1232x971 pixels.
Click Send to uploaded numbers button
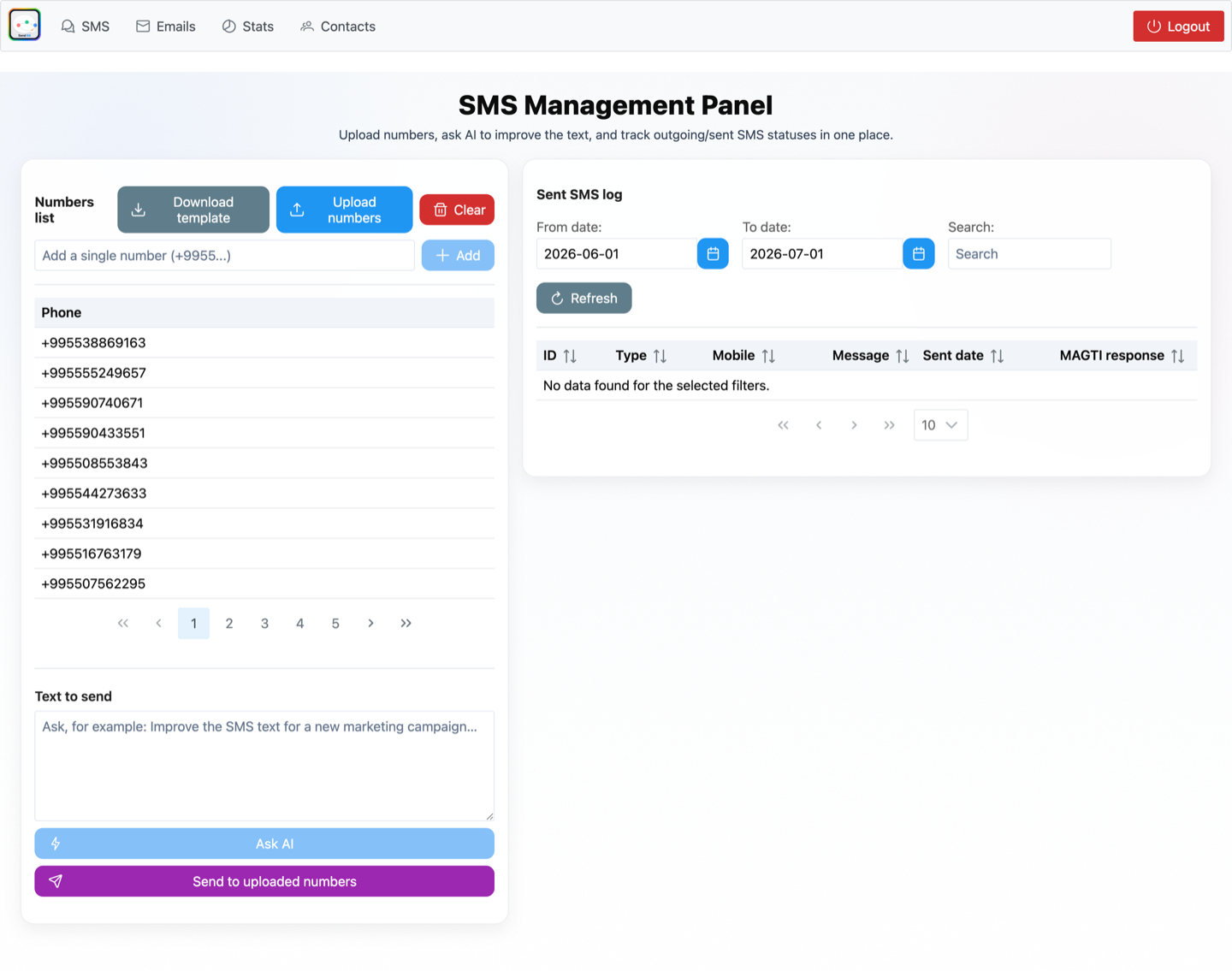264,881
